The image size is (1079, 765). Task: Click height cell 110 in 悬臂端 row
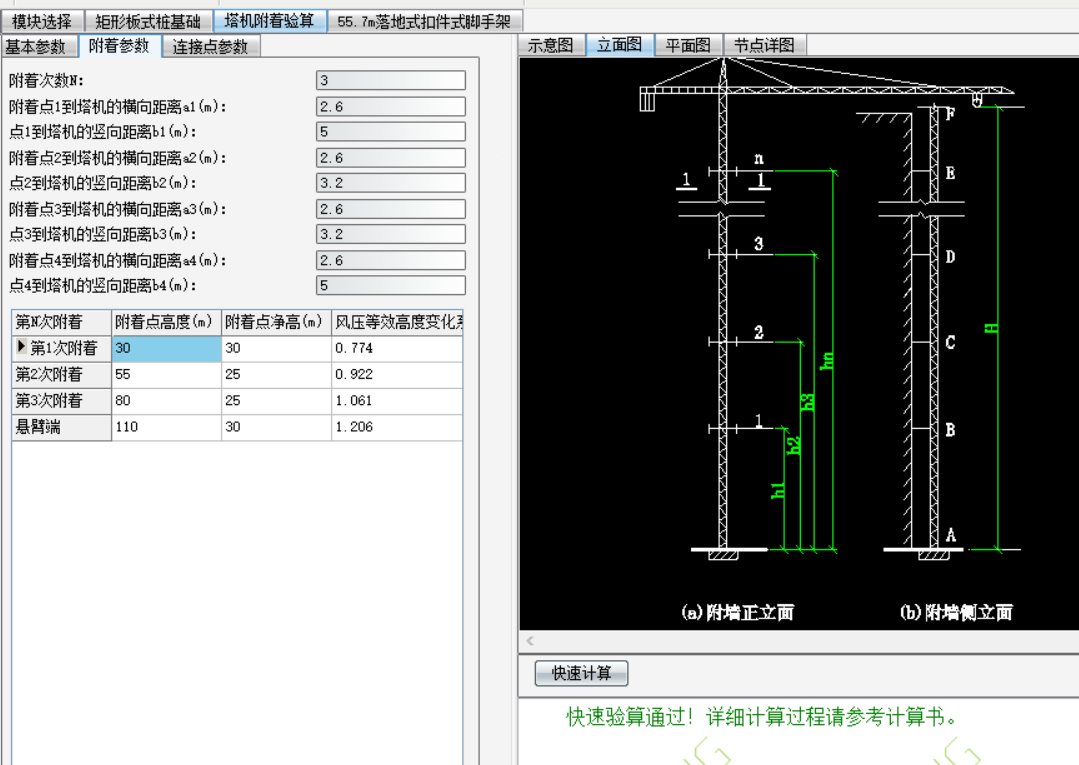[167, 427]
